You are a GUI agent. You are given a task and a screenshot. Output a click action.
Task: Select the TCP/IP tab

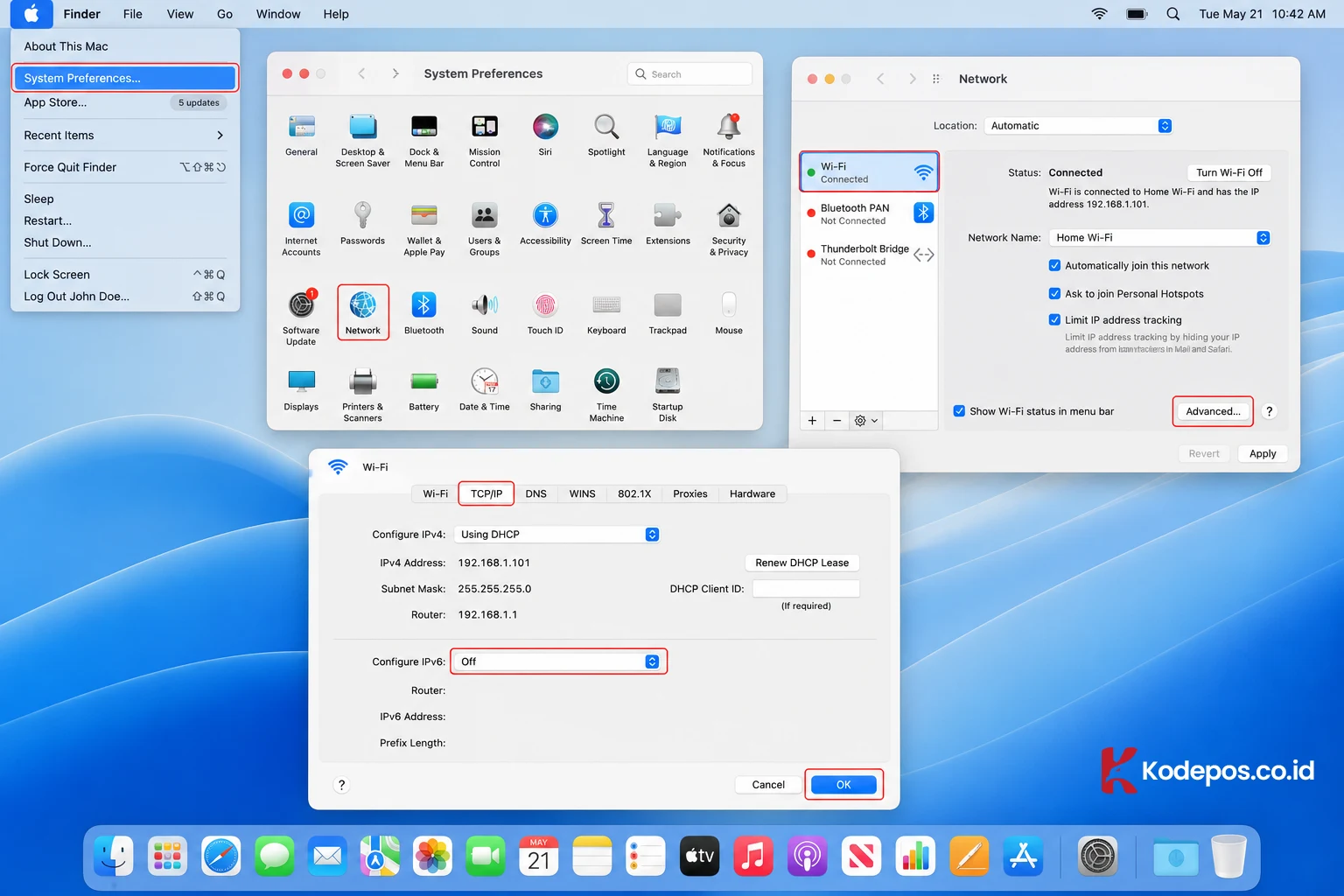[x=486, y=493]
